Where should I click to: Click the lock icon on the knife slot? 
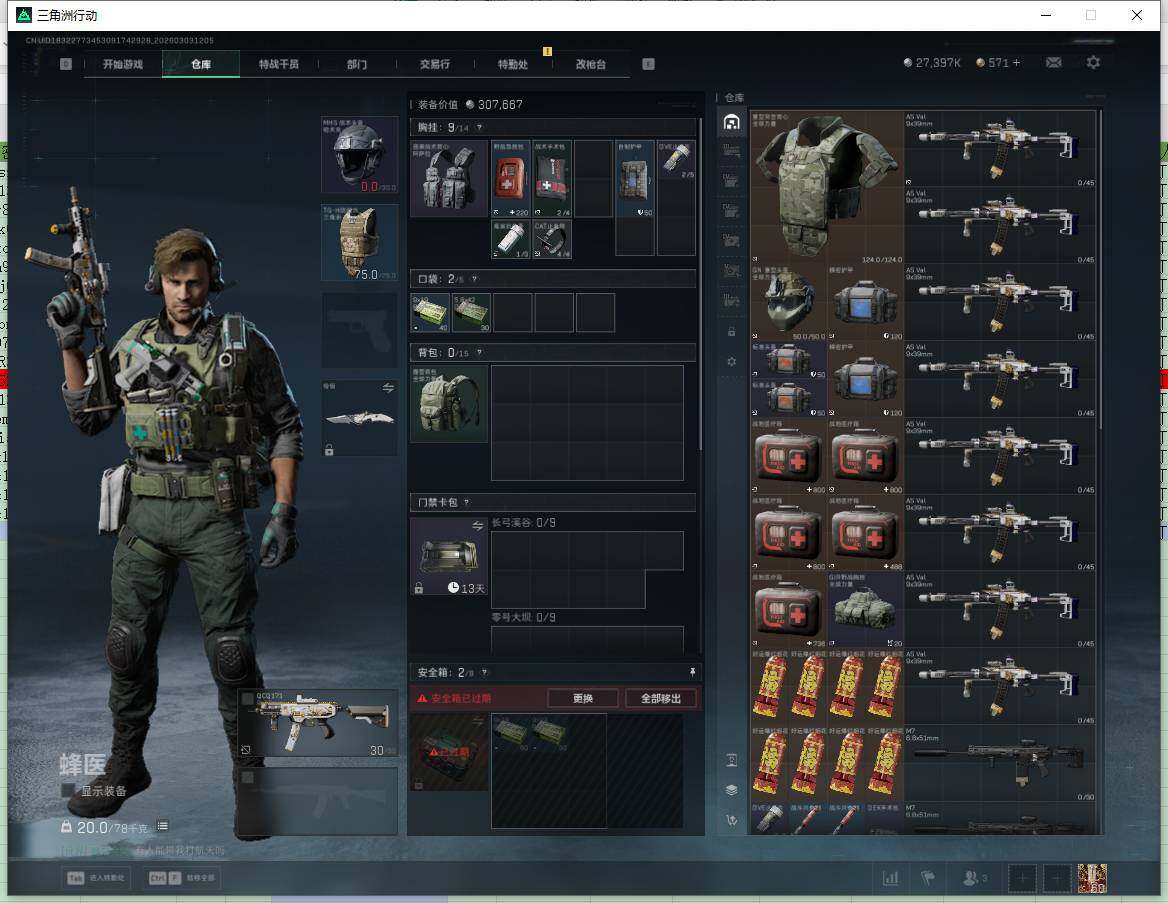pos(329,449)
